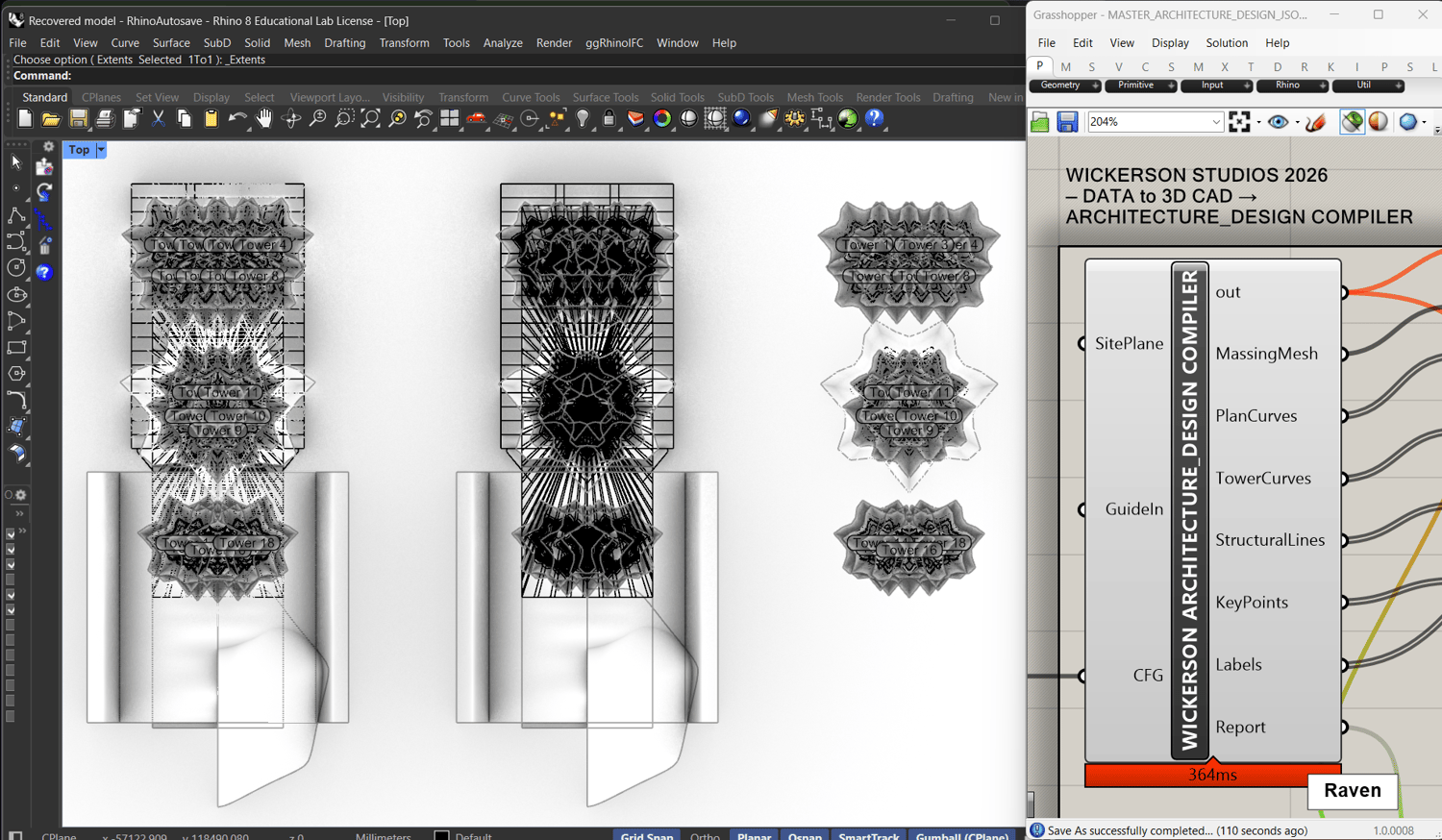Click the color wheel materials icon

point(661,118)
